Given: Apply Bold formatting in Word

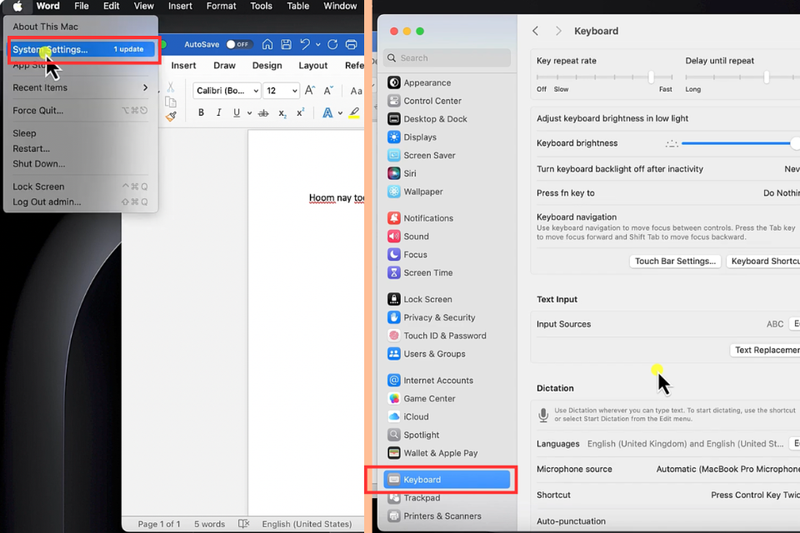Looking at the screenshot, I should [x=201, y=113].
